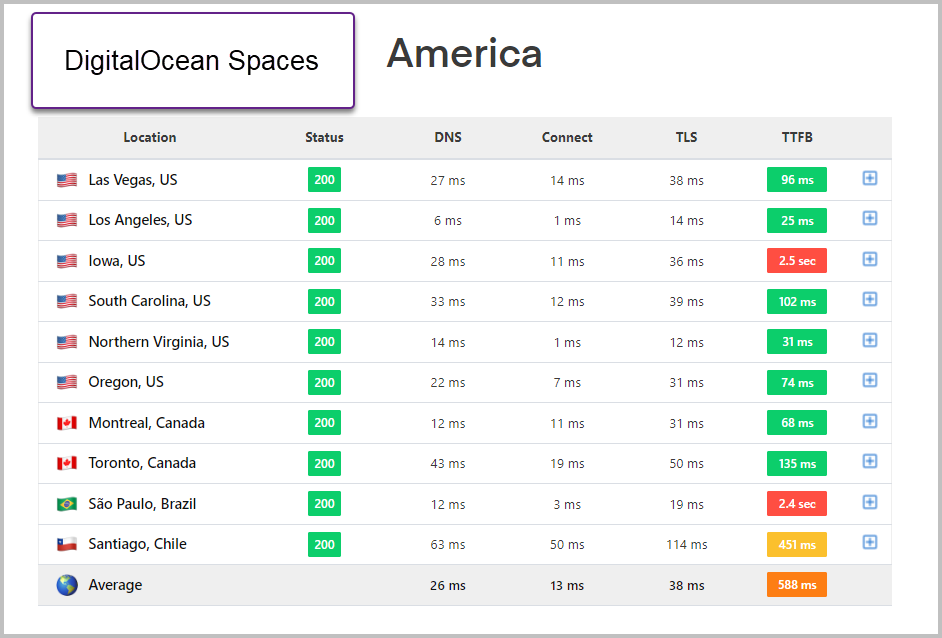942x638 pixels.
Task: Click the red 2.4 sec TTFB badge
Action: (797, 504)
